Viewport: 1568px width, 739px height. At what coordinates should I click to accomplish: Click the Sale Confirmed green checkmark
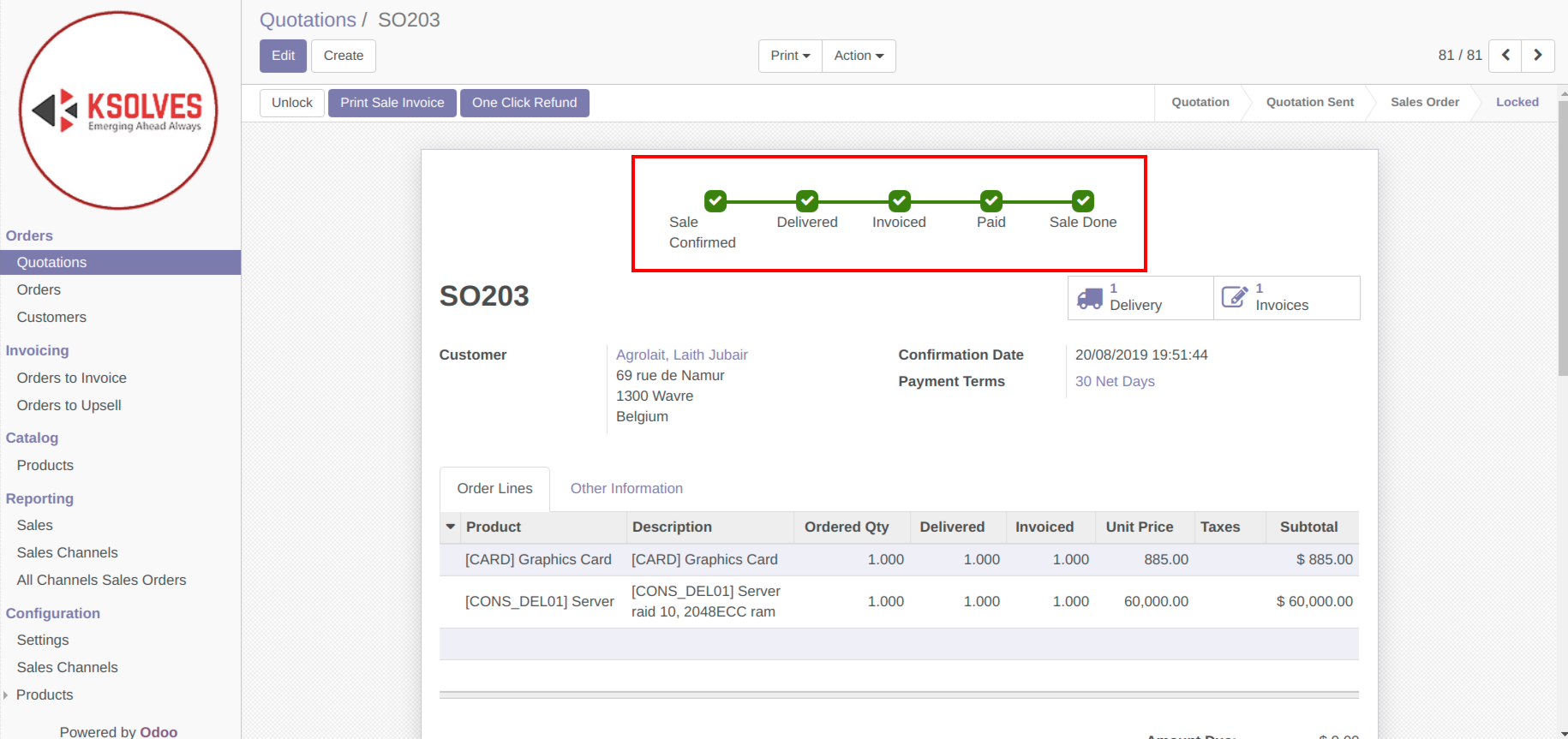point(715,201)
